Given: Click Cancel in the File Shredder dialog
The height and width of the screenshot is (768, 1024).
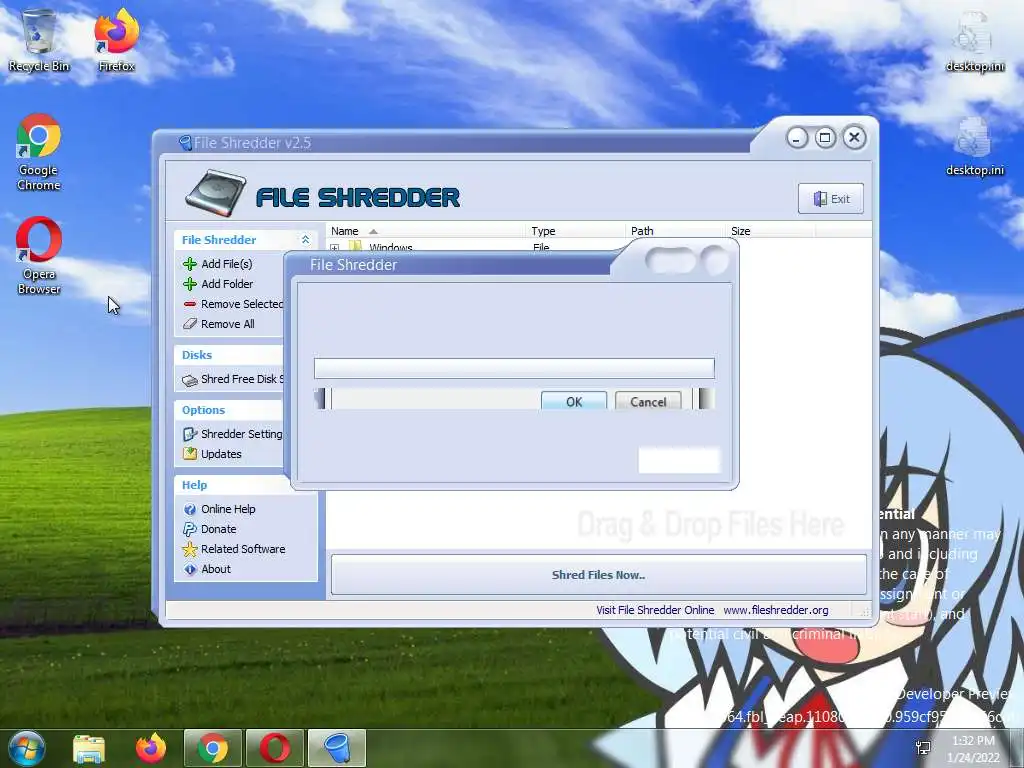Looking at the screenshot, I should [x=648, y=401].
